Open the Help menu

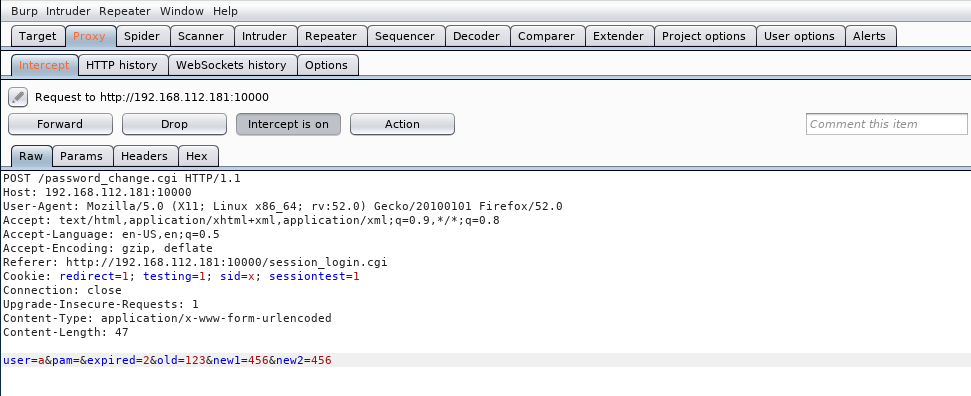pyautogui.click(x=225, y=11)
